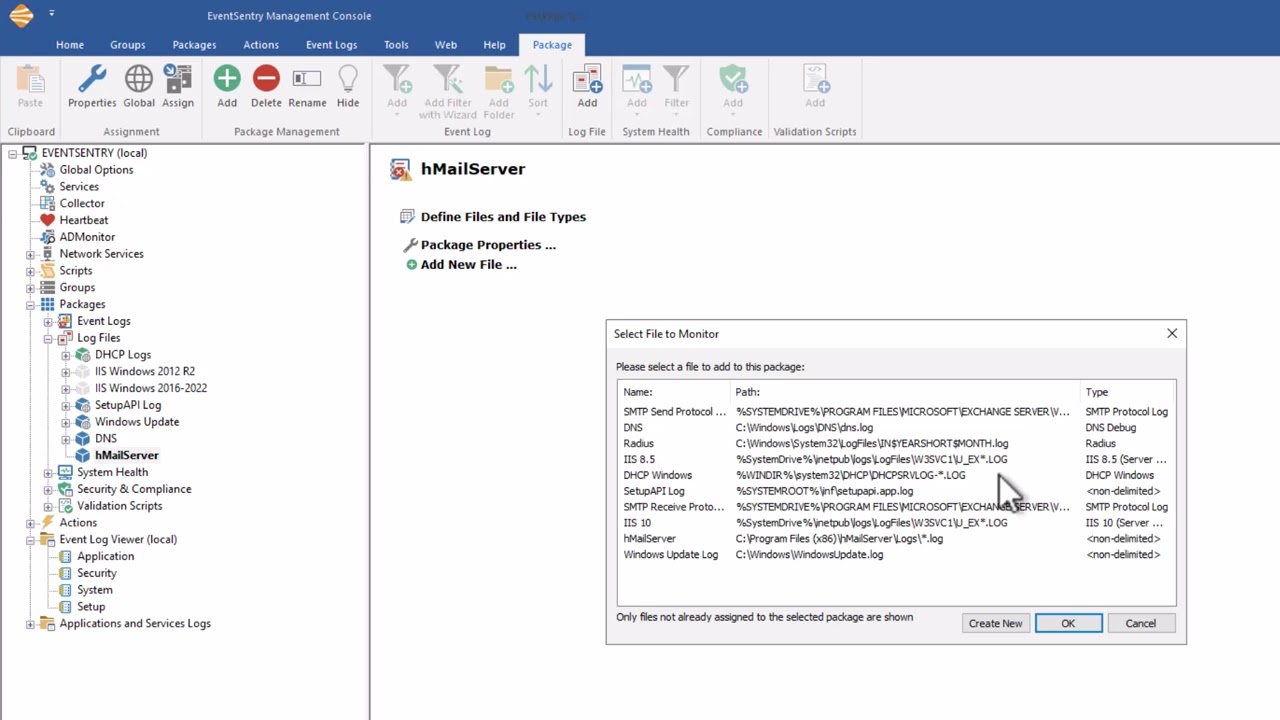The height and width of the screenshot is (720, 1280).
Task: Open the Web ribbon tab
Action: 446,45
